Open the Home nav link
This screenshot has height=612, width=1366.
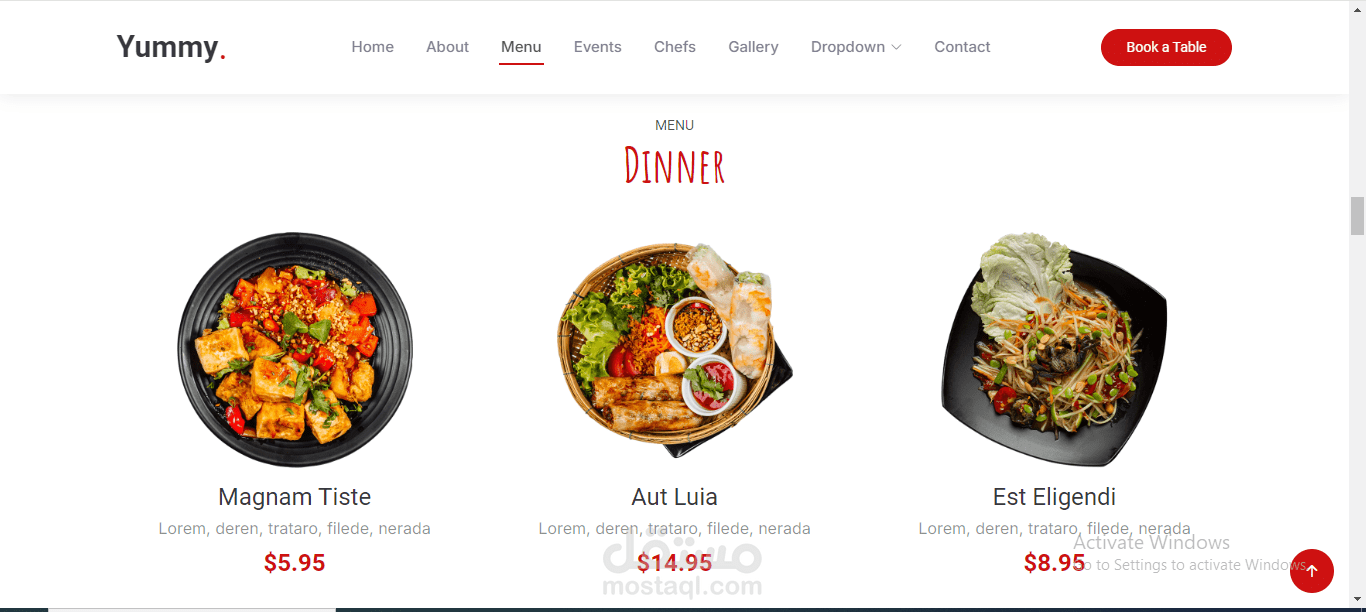pyautogui.click(x=372, y=47)
